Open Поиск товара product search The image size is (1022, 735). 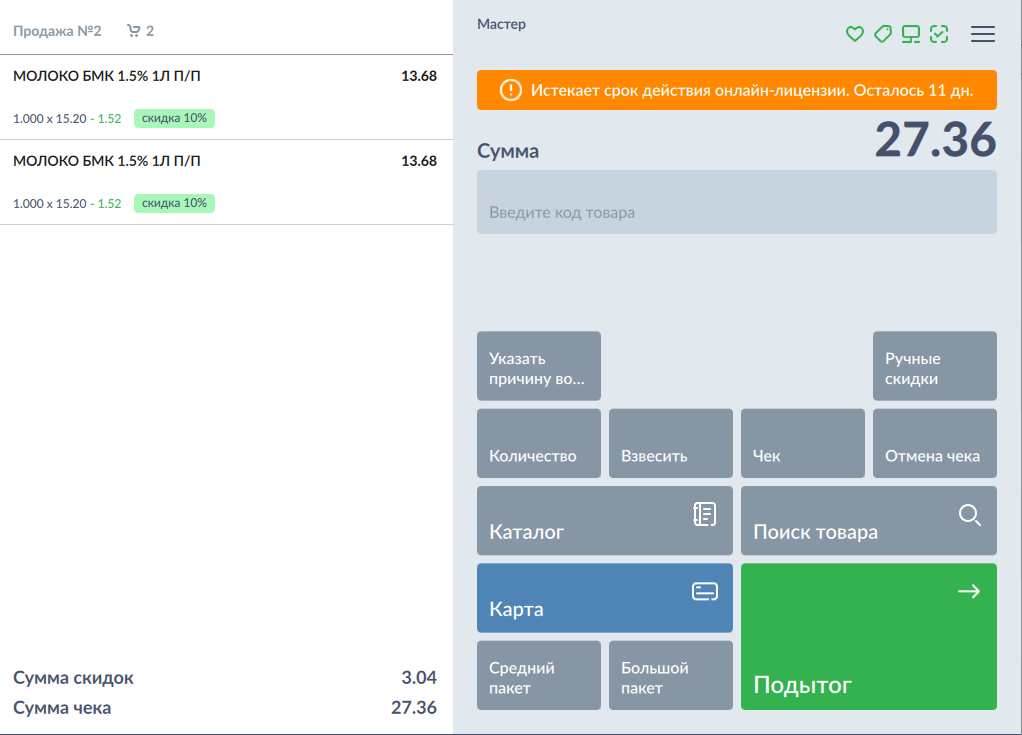point(868,520)
